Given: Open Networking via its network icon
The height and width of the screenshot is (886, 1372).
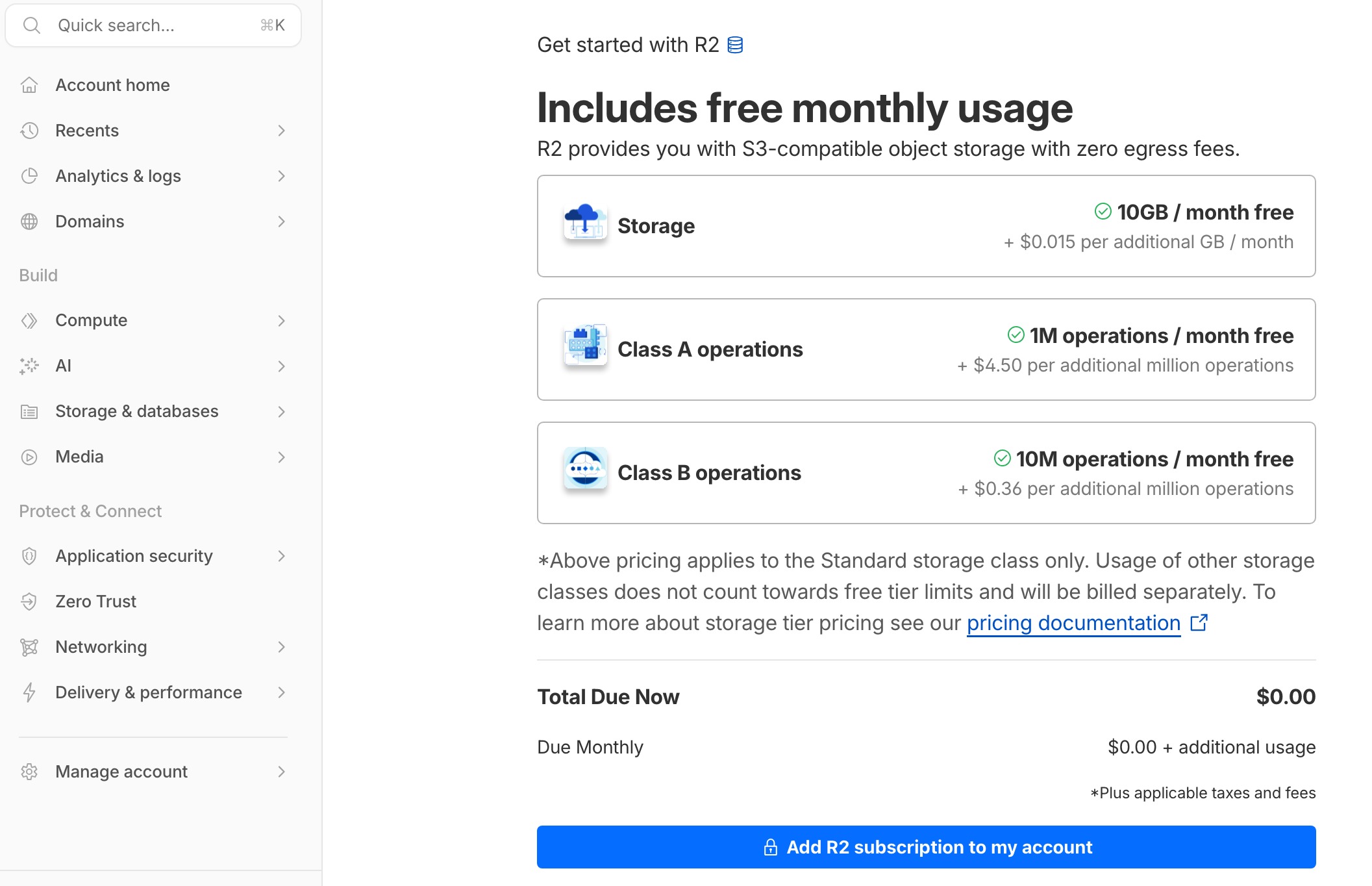Looking at the screenshot, I should click(29, 647).
